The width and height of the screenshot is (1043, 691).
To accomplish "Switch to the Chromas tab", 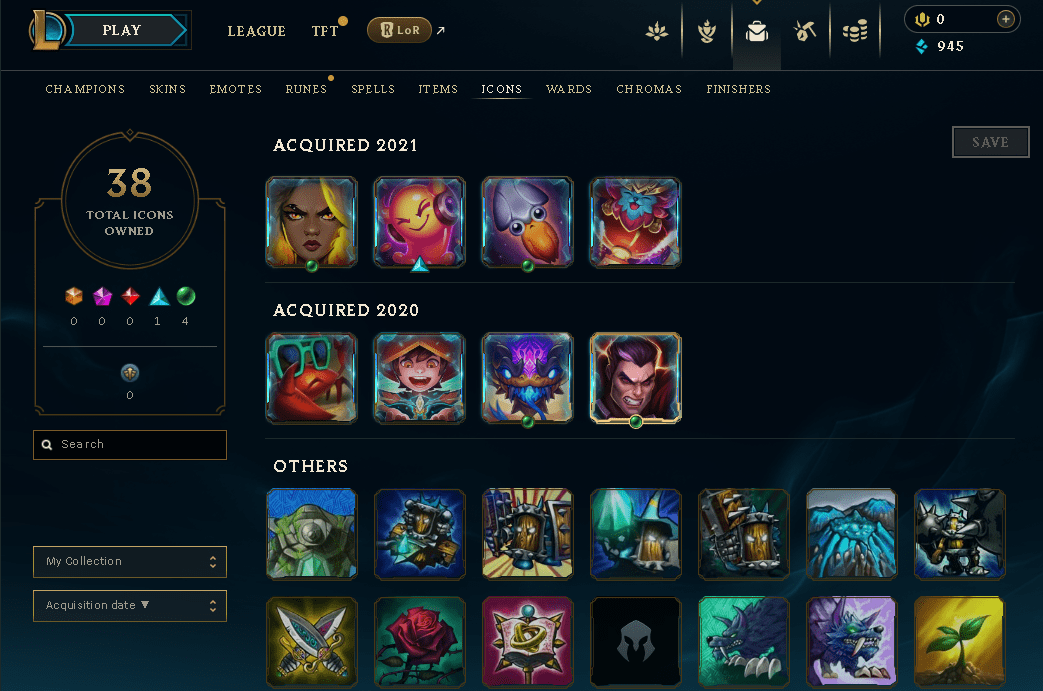I will [649, 89].
